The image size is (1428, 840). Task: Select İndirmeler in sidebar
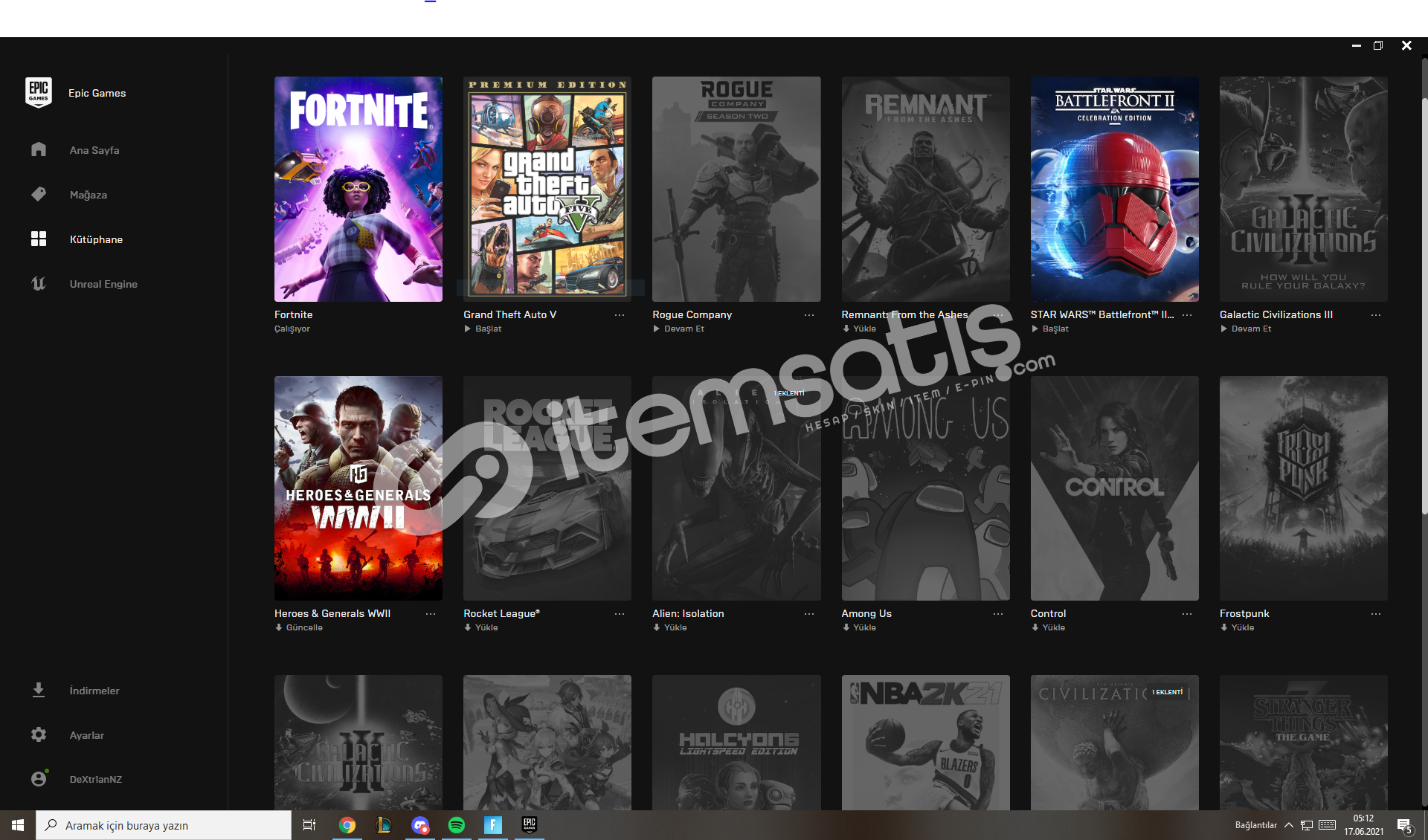(x=94, y=691)
